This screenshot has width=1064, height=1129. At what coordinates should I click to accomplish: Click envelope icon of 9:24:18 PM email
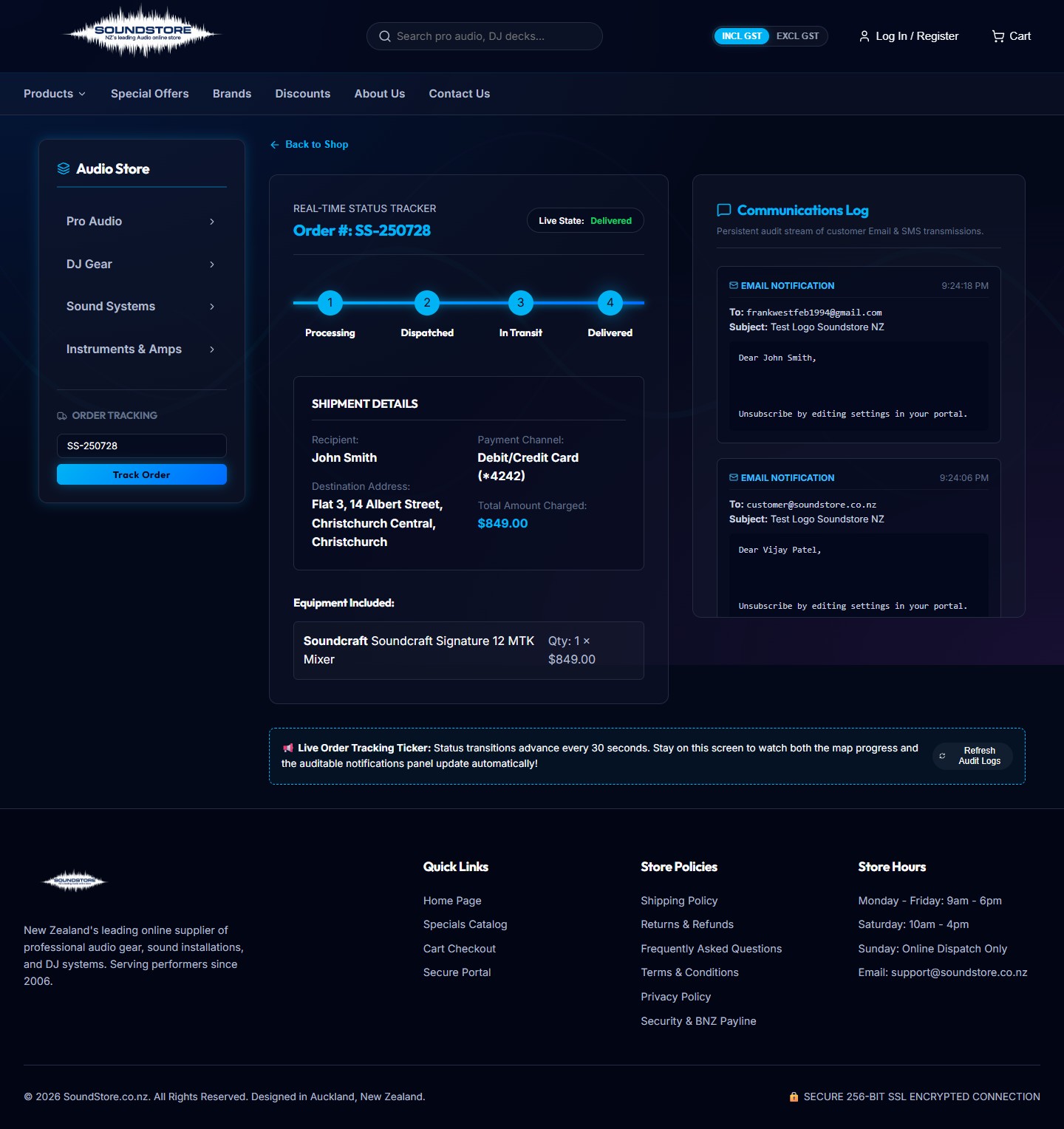[734, 285]
